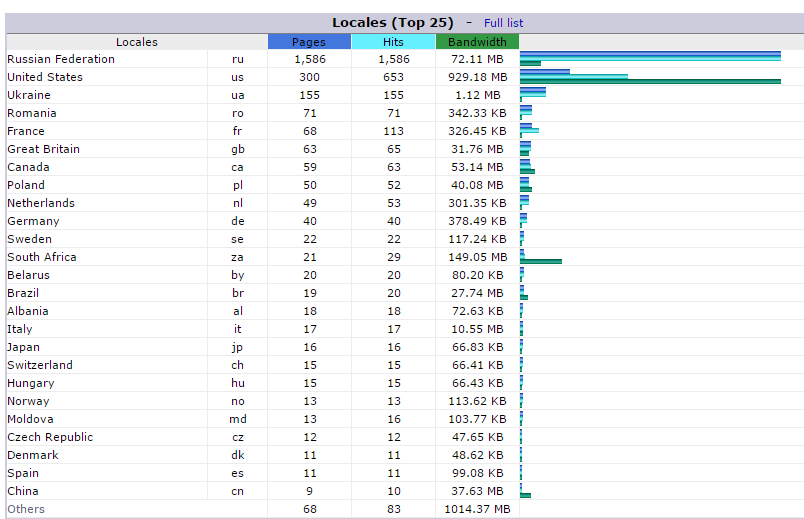Open the Full list link
The image size is (804, 519).
[503, 23]
